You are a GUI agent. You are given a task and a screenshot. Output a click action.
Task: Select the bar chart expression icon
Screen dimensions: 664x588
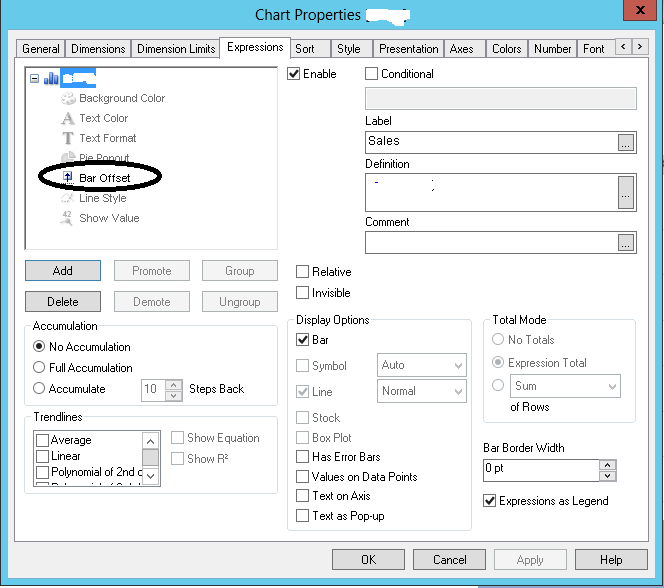pyautogui.click(x=51, y=78)
